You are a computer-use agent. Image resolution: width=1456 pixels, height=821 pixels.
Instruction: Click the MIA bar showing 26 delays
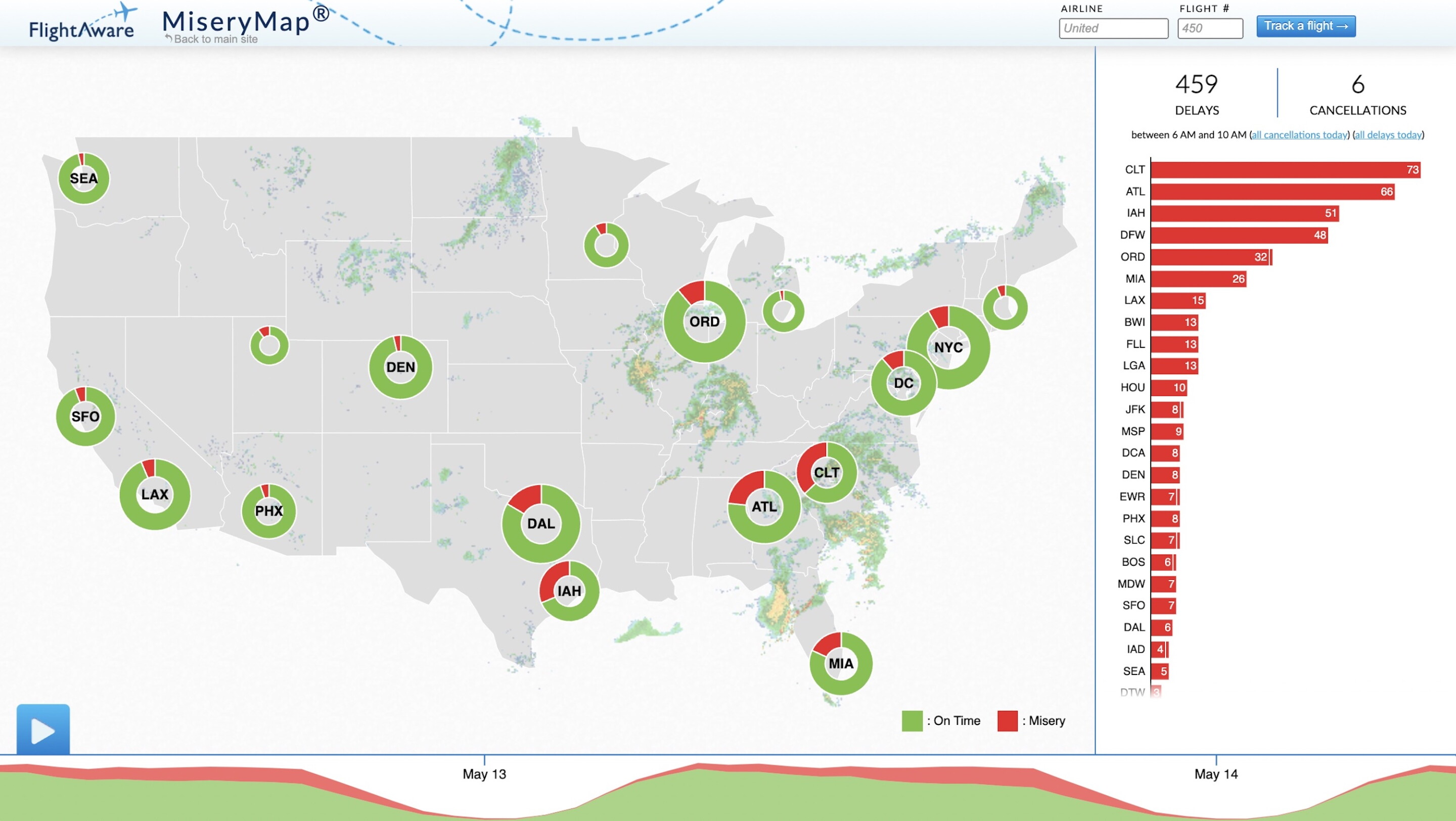click(1198, 279)
